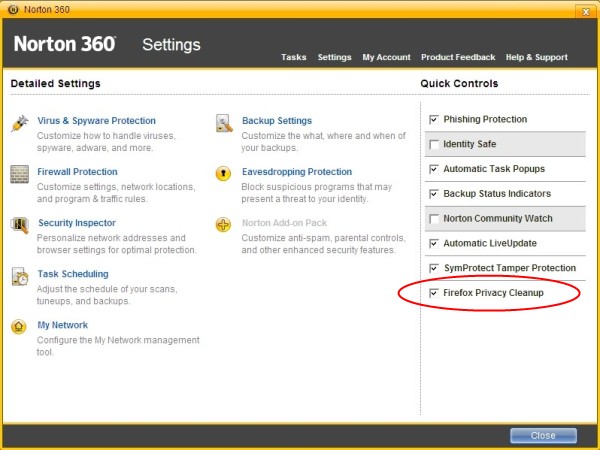Open the Security Inspector link
Viewport: 600px width, 450px height.
(x=77, y=223)
